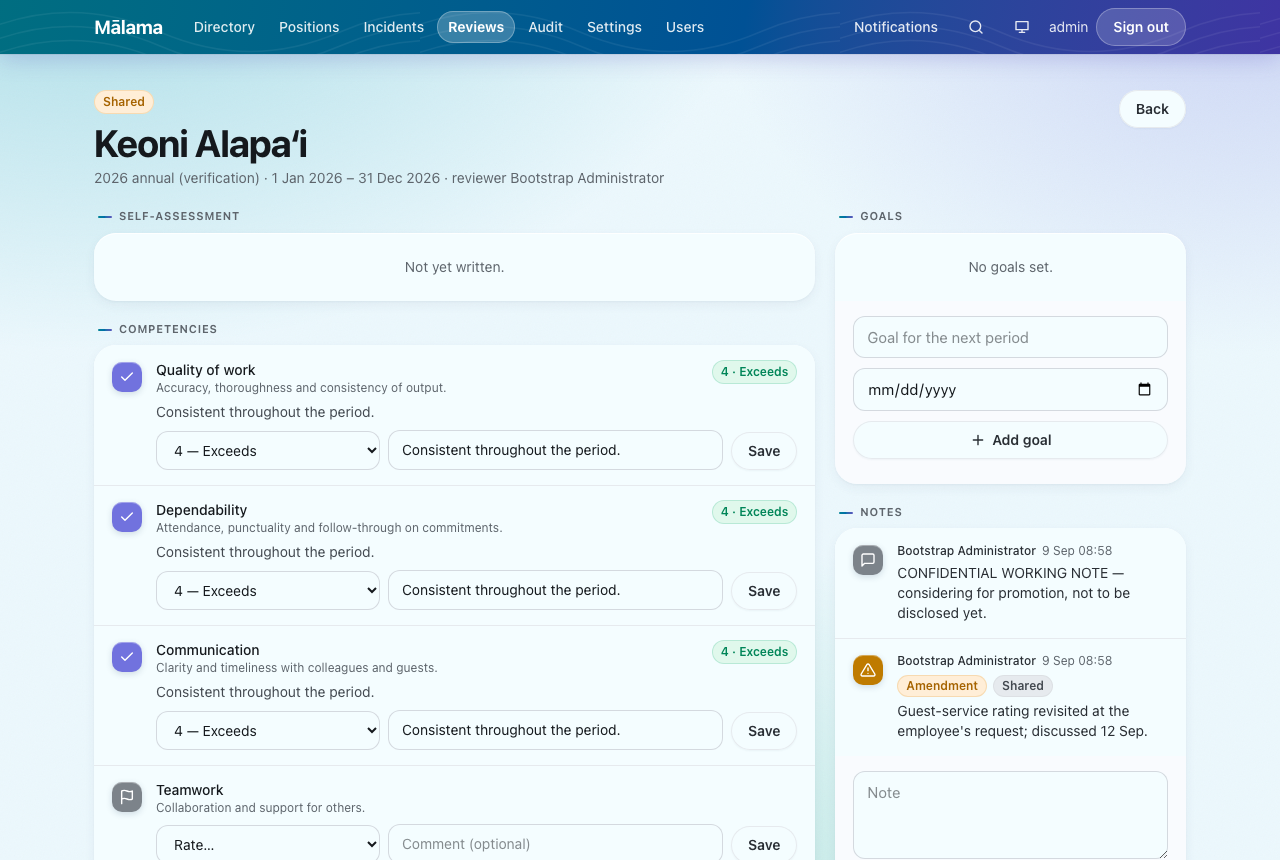Click the Communication comment field

click(555, 730)
